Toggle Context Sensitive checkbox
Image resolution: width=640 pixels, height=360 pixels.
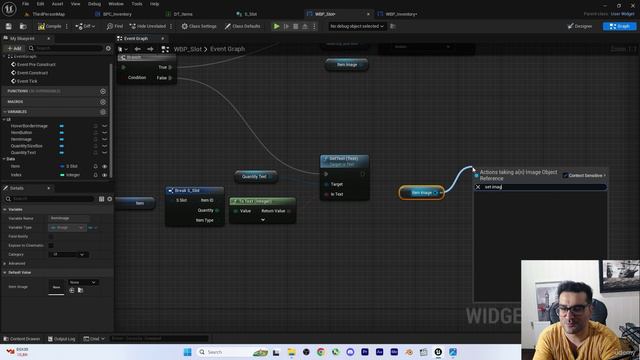565,176
